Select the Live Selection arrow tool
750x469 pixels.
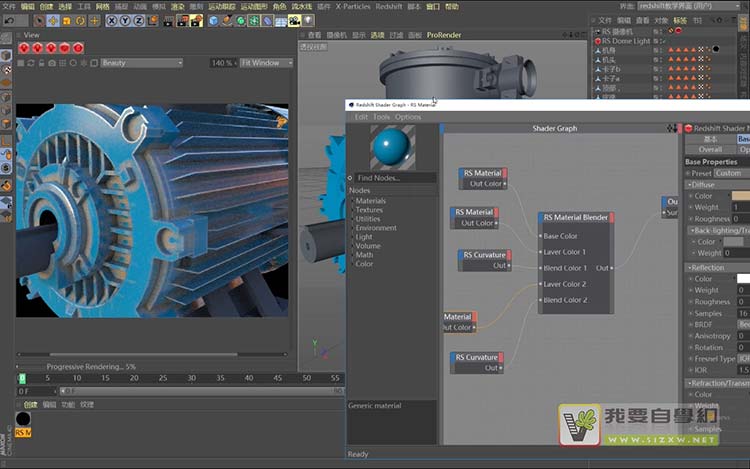click(39, 21)
